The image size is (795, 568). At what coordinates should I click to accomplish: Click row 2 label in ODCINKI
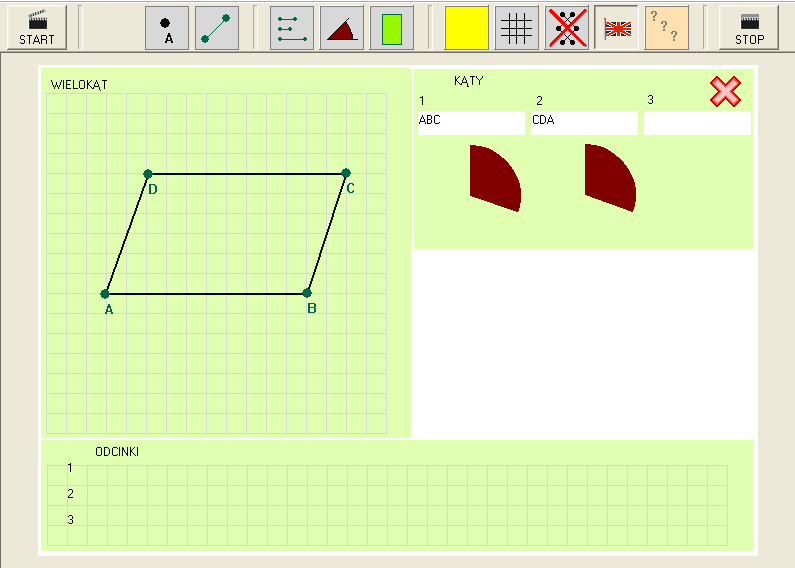click(70, 493)
